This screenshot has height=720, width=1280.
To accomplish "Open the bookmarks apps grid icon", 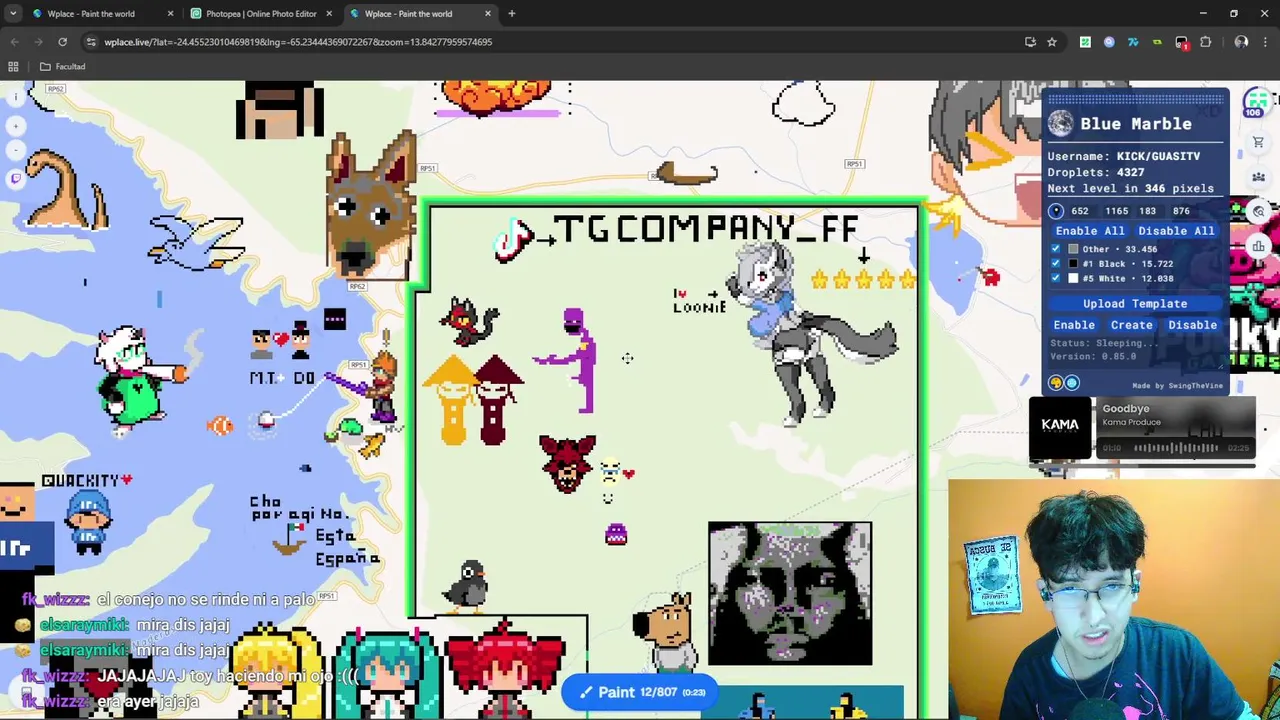I will (x=13, y=66).
